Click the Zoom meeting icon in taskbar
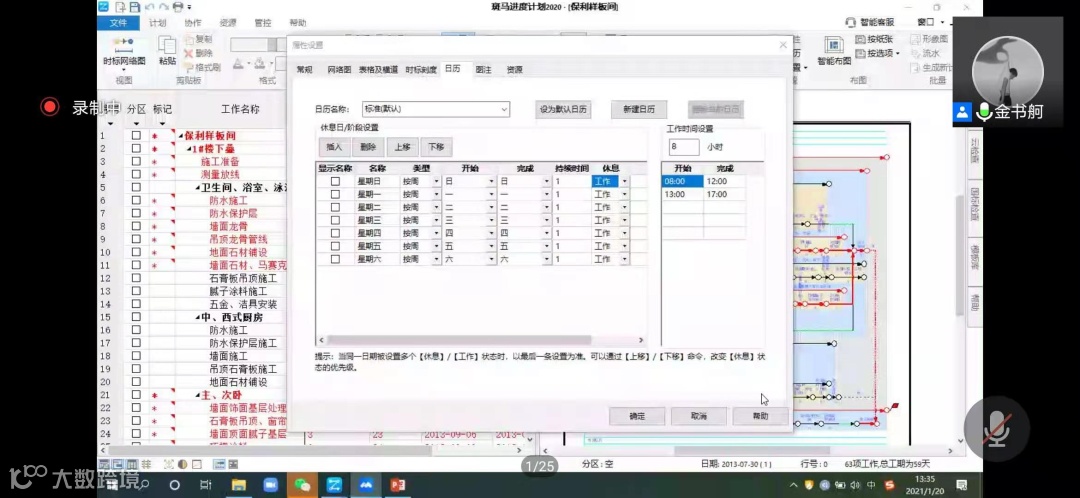The image size is (1080, 498). tap(271, 485)
